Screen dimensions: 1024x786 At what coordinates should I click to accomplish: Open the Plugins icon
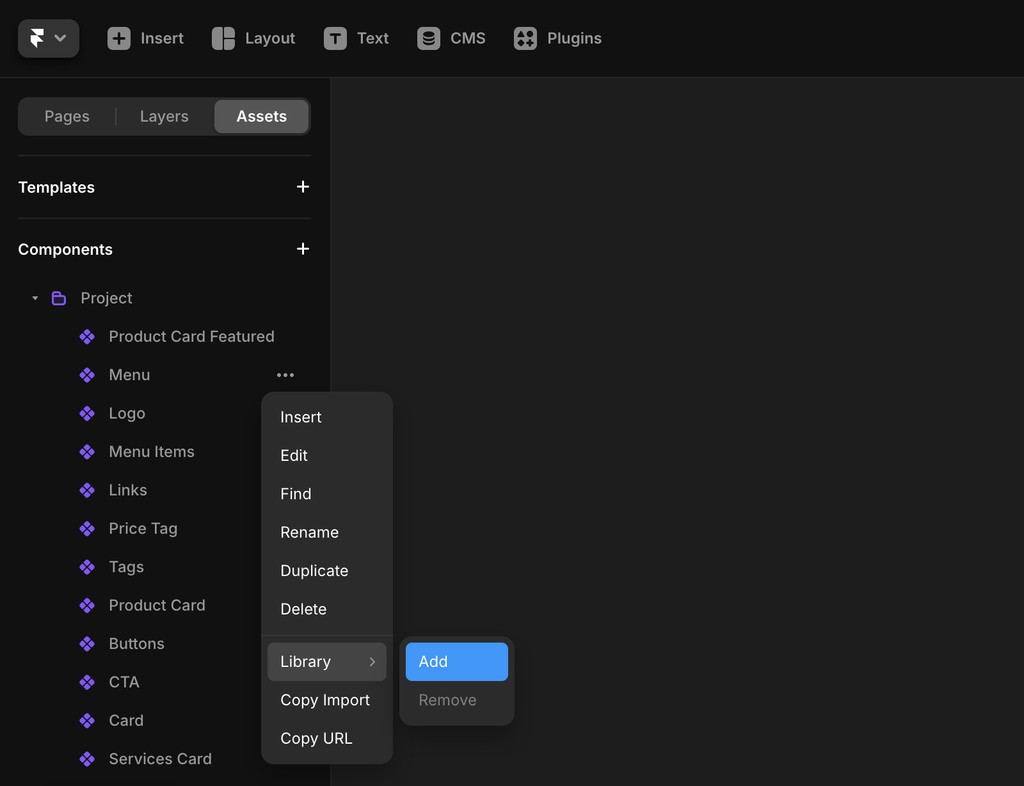pos(524,38)
